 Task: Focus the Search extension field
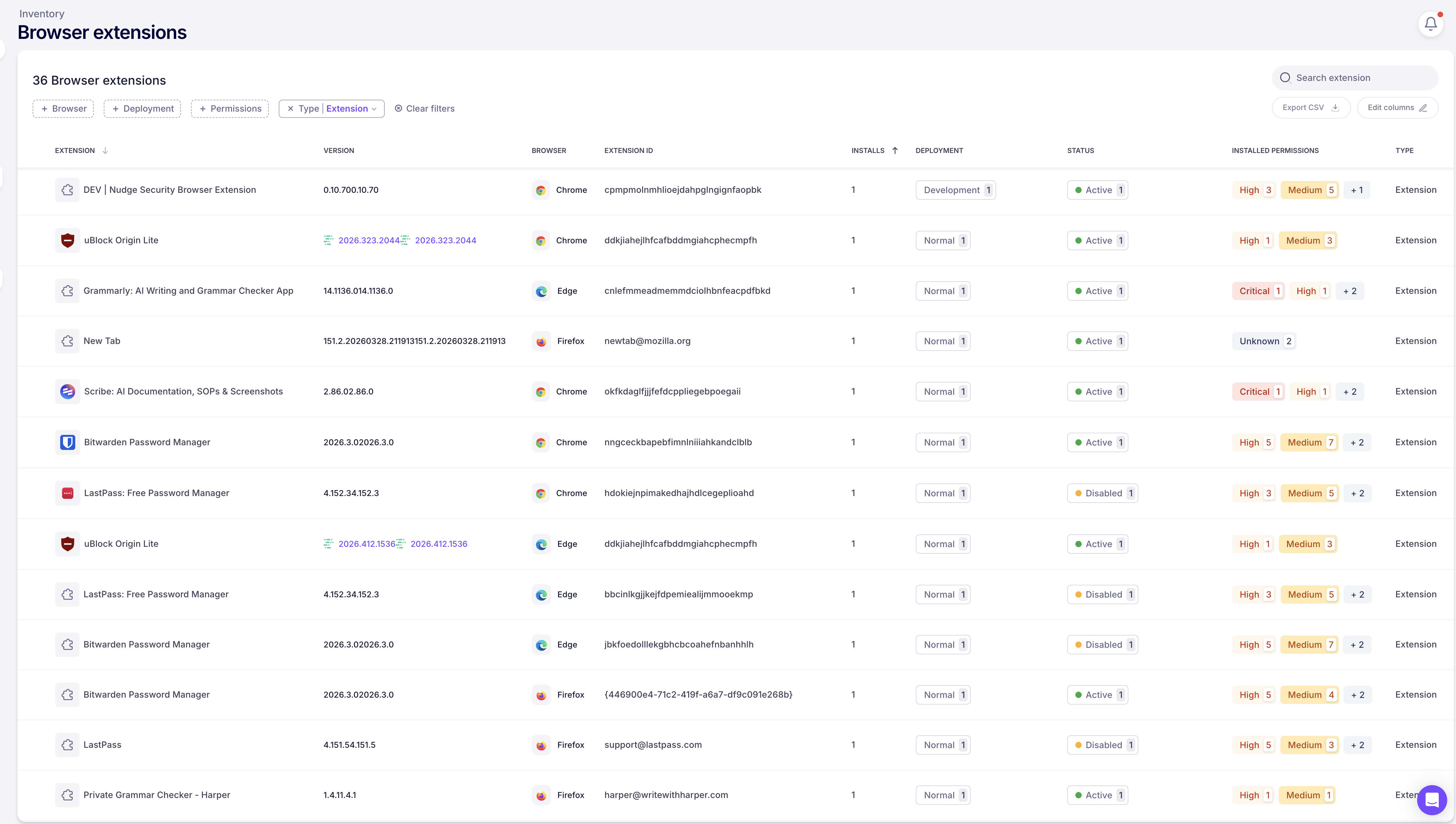click(x=1355, y=77)
